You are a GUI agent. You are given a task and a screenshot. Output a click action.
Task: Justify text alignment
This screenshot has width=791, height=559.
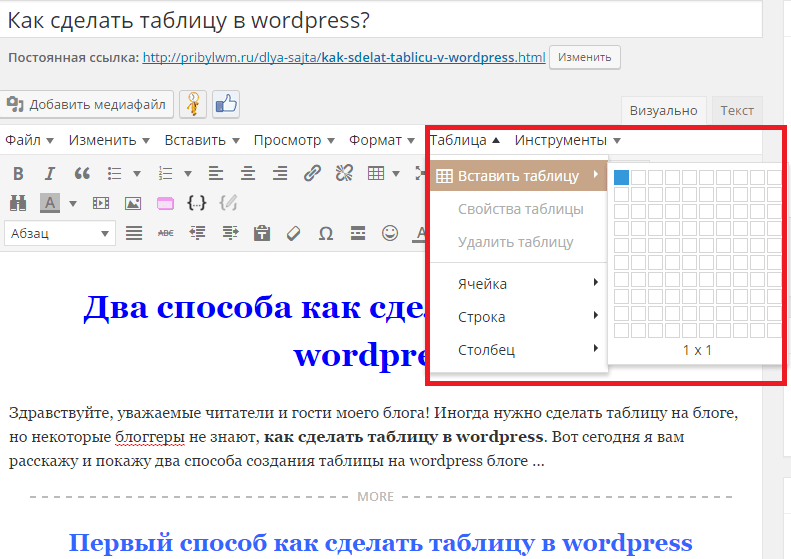point(134,233)
